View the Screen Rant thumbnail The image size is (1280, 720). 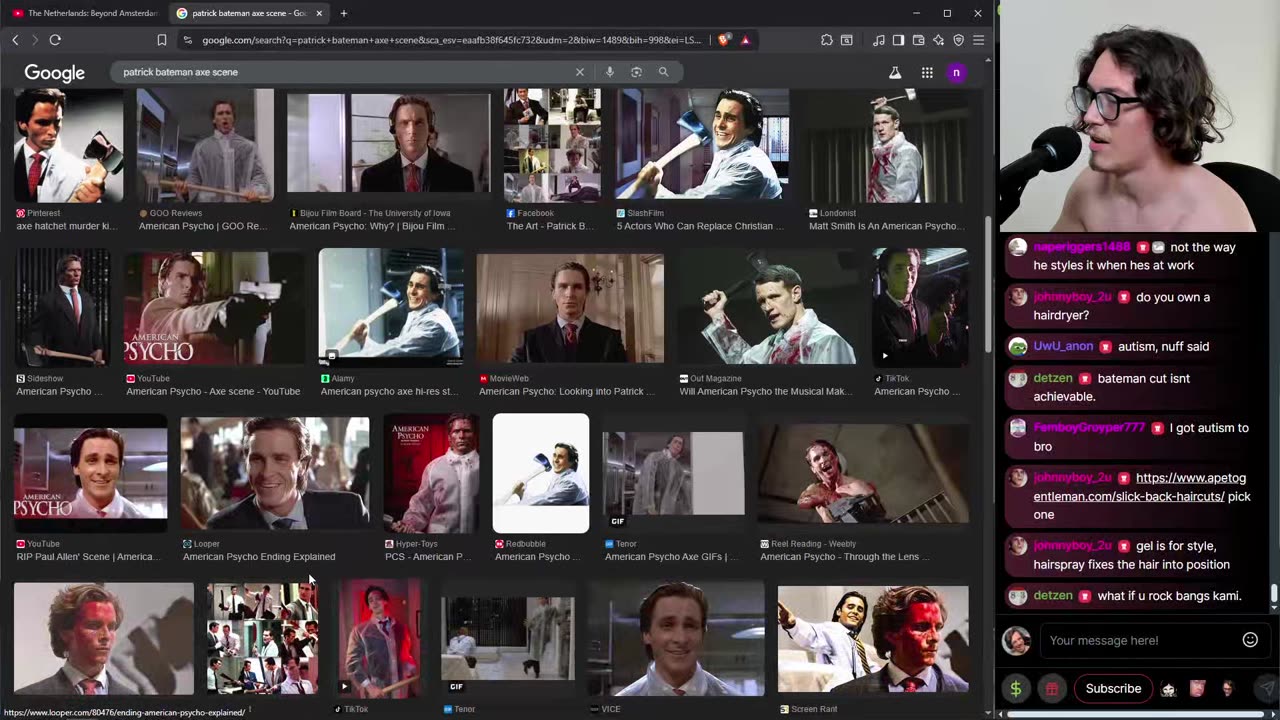pyautogui.click(x=873, y=639)
